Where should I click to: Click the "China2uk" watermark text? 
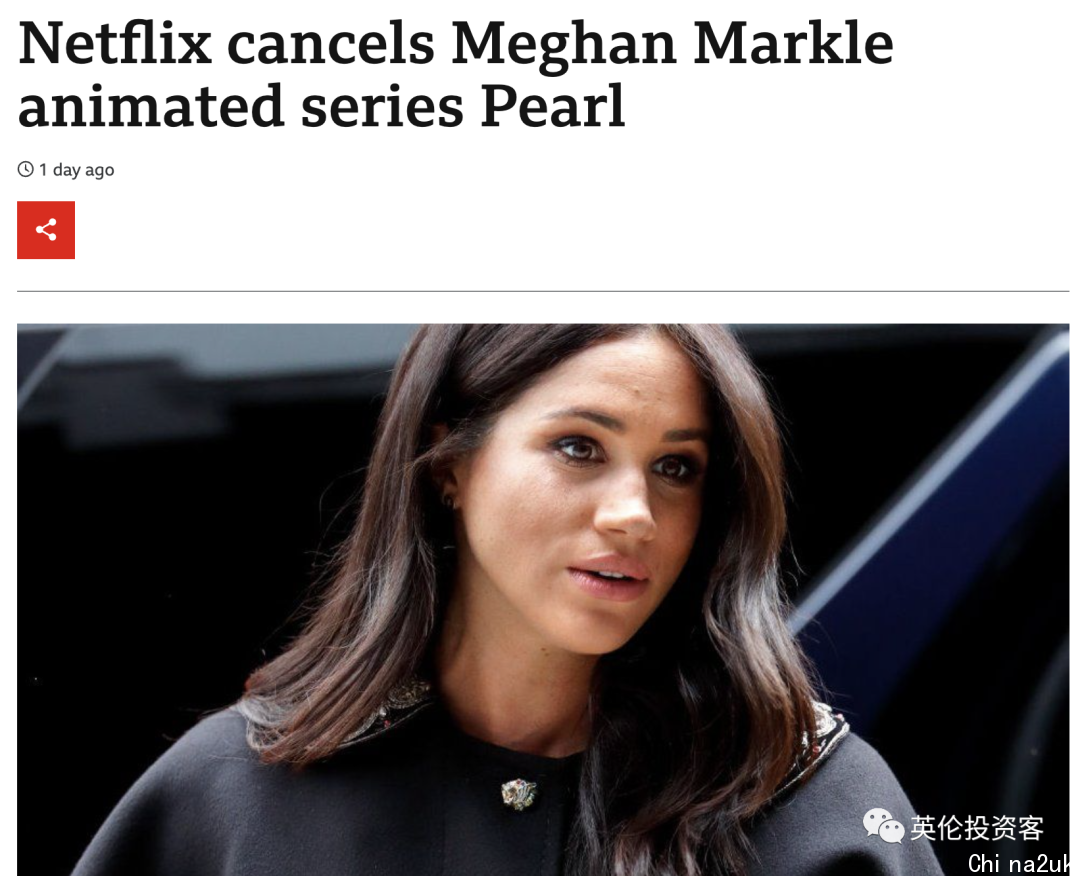pos(1018,863)
